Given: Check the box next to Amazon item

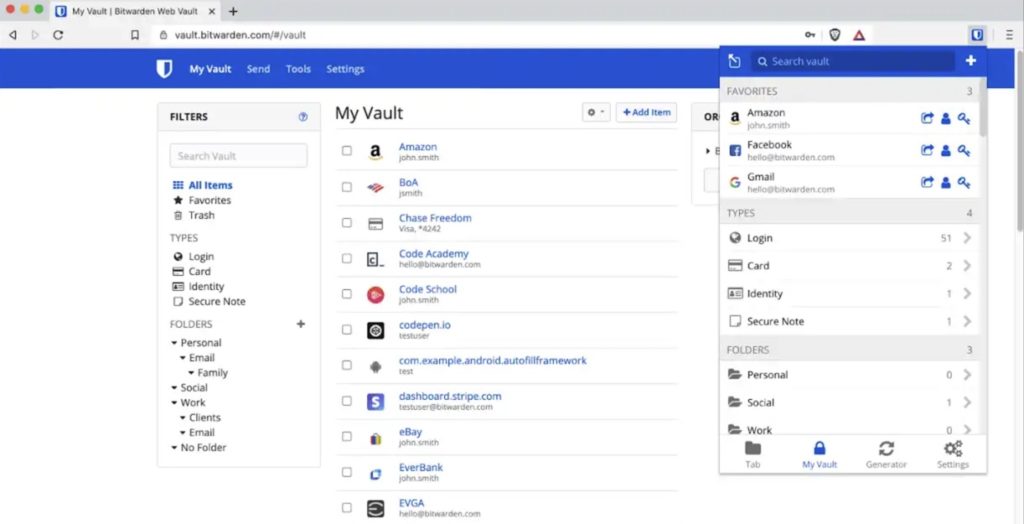Looking at the screenshot, I should 347,151.
